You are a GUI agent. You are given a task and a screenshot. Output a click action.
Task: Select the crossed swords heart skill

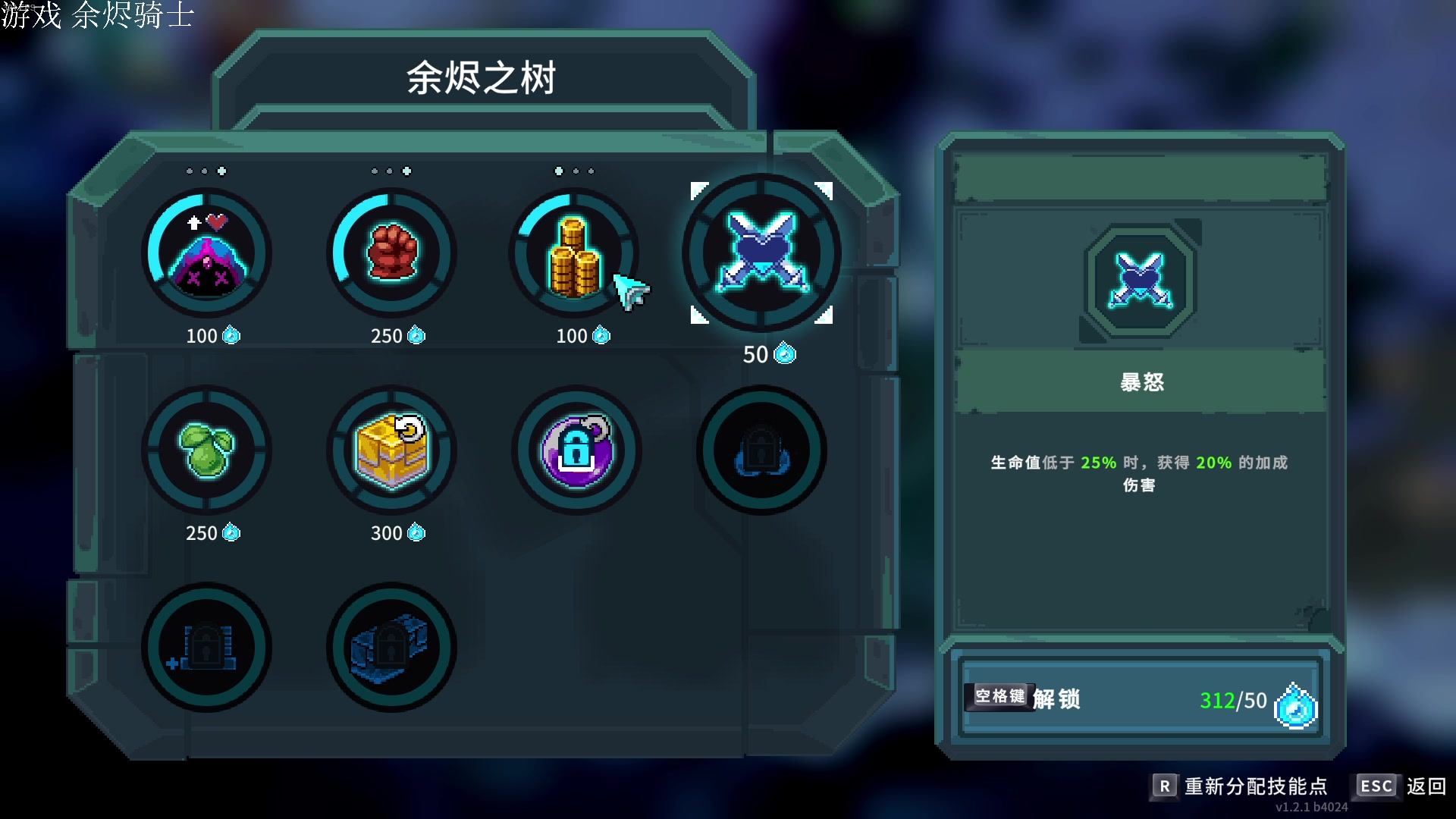761,253
